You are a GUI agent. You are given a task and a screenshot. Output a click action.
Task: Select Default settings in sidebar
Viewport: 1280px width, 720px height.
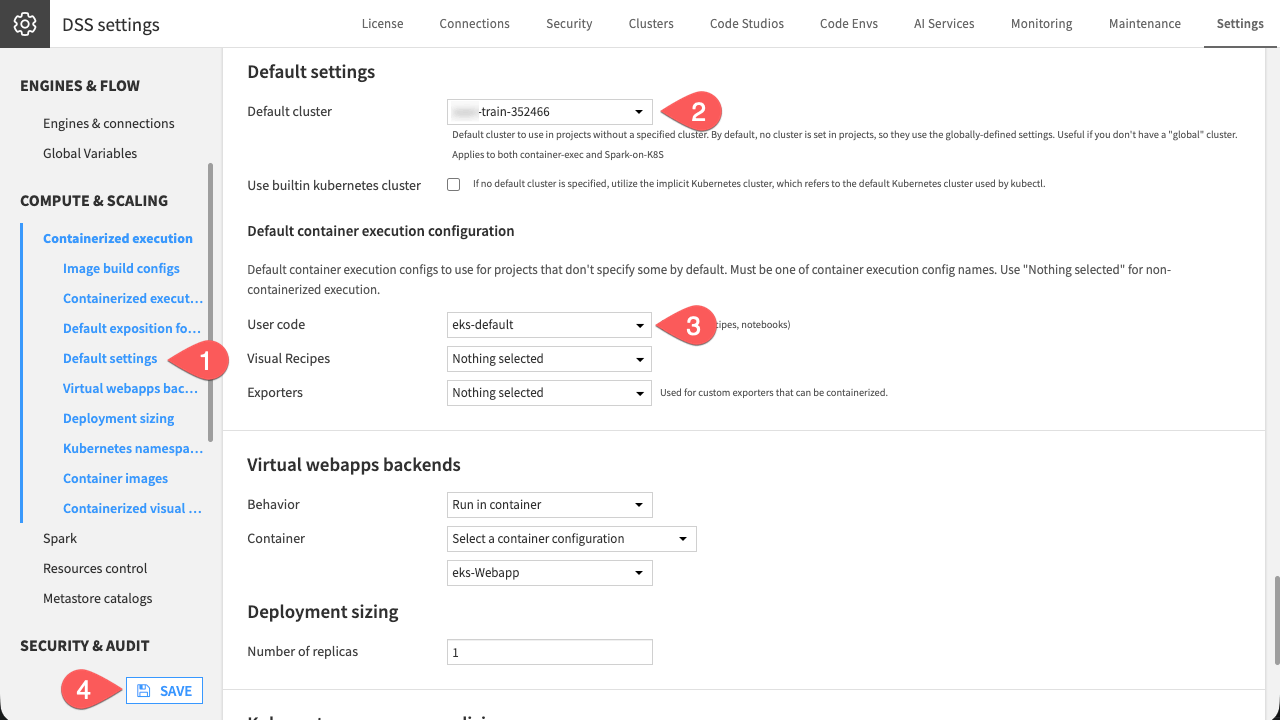110,359
